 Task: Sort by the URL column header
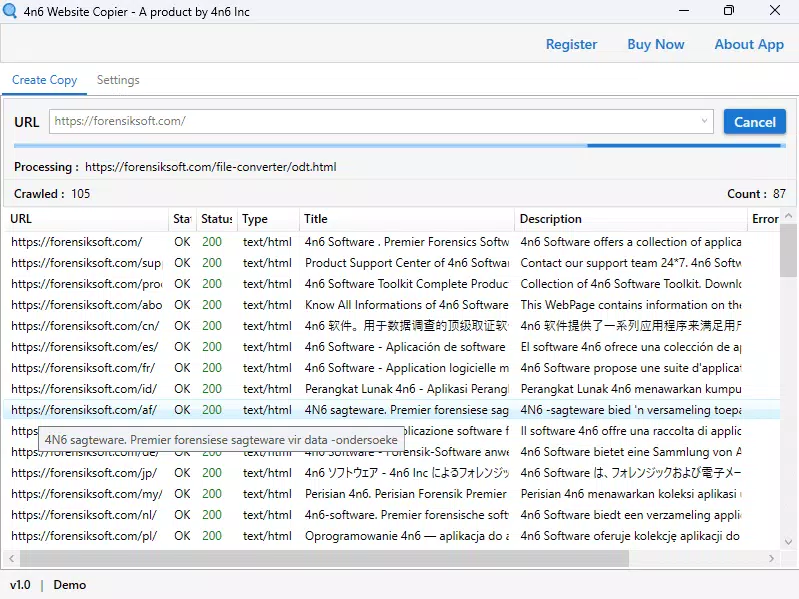[87, 219]
